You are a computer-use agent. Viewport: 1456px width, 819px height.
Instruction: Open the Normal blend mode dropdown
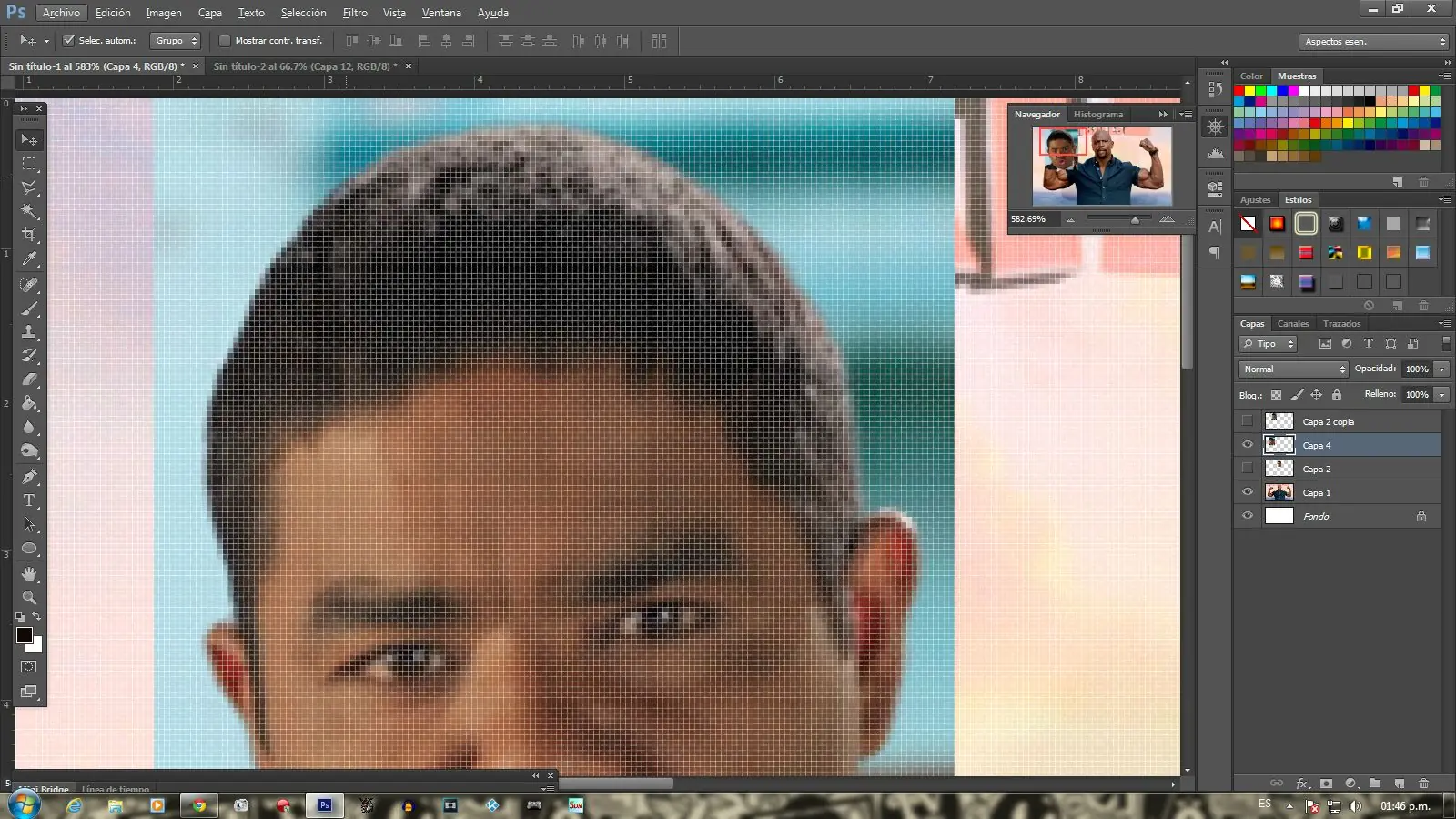[x=1293, y=369]
